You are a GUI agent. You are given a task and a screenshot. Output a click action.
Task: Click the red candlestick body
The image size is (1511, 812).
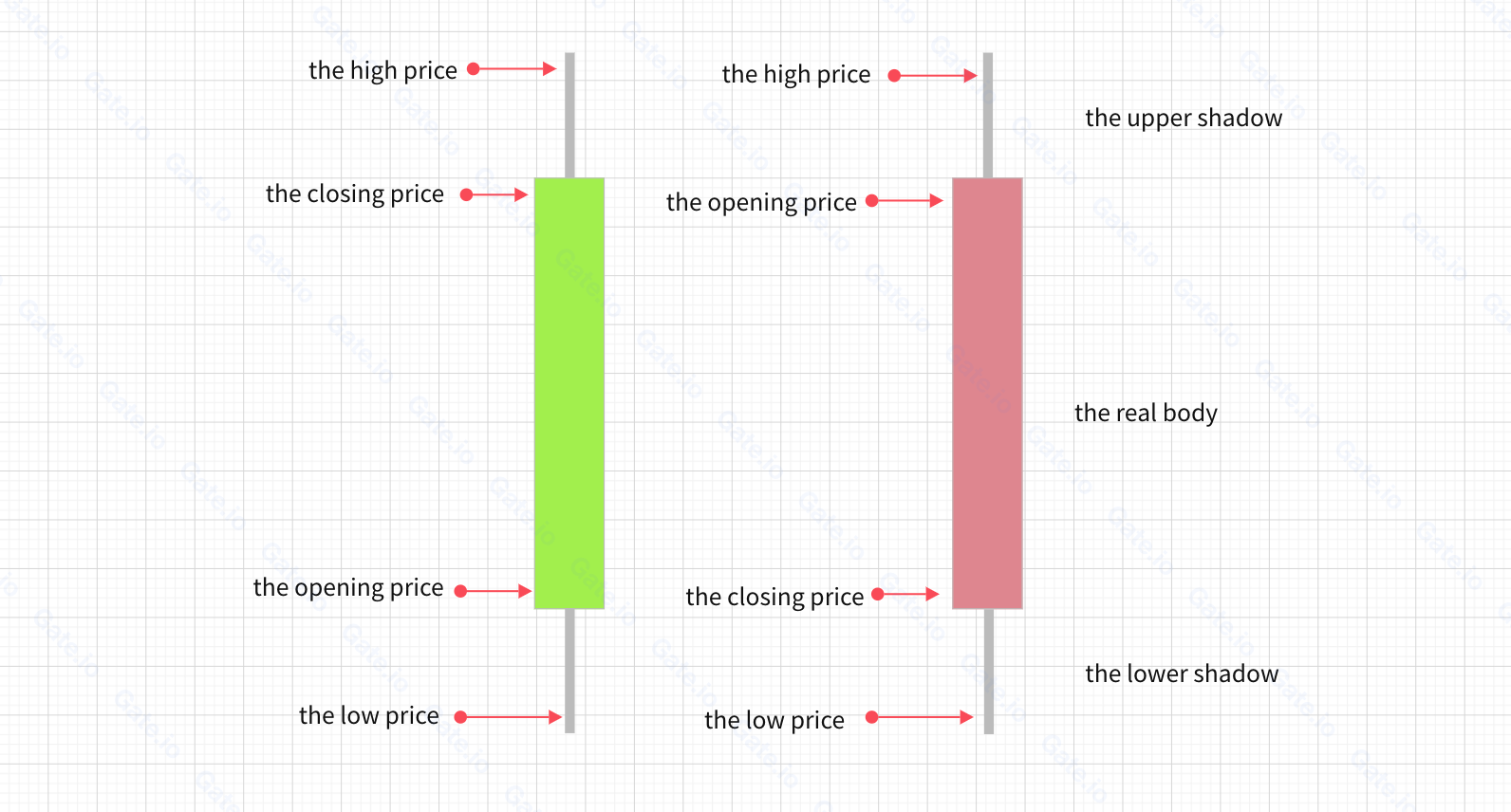[x=987, y=393]
